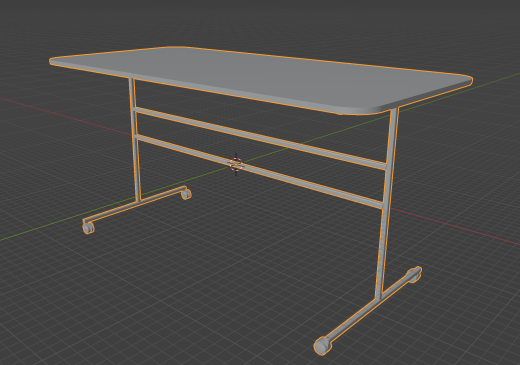Select the table top surface
520x365 pixels.
tap(260, 78)
